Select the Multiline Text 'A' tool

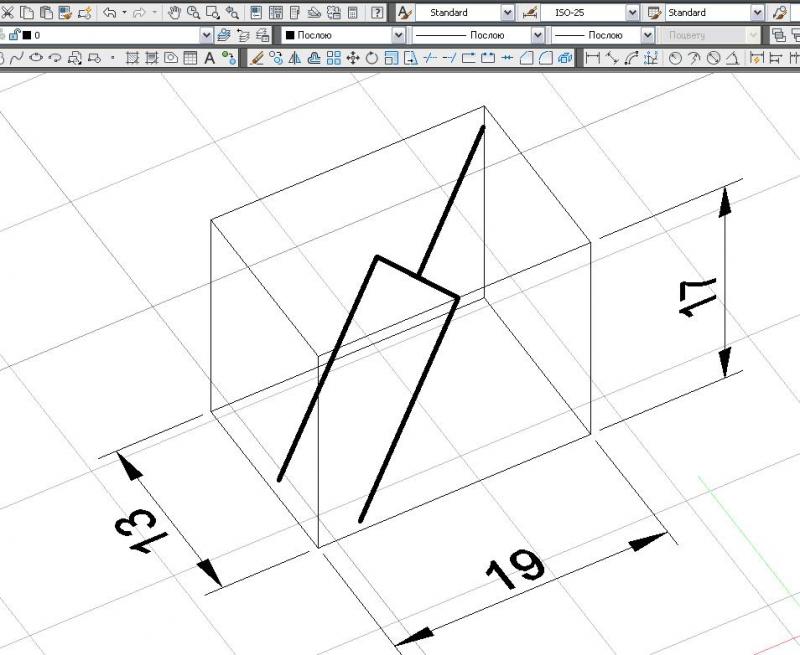click(x=210, y=58)
